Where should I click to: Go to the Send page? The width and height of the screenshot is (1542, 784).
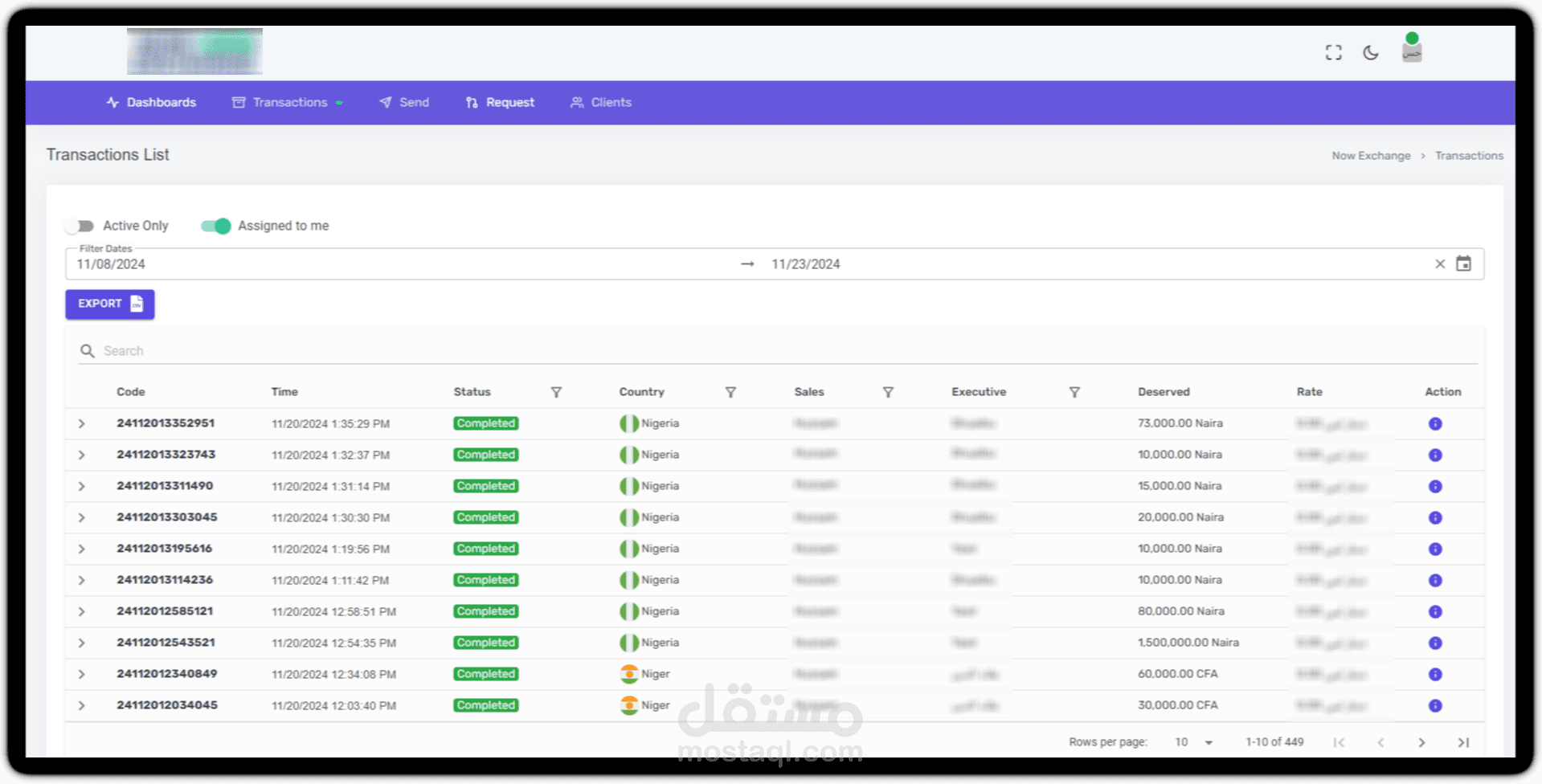pyautogui.click(x=404, y=102)
